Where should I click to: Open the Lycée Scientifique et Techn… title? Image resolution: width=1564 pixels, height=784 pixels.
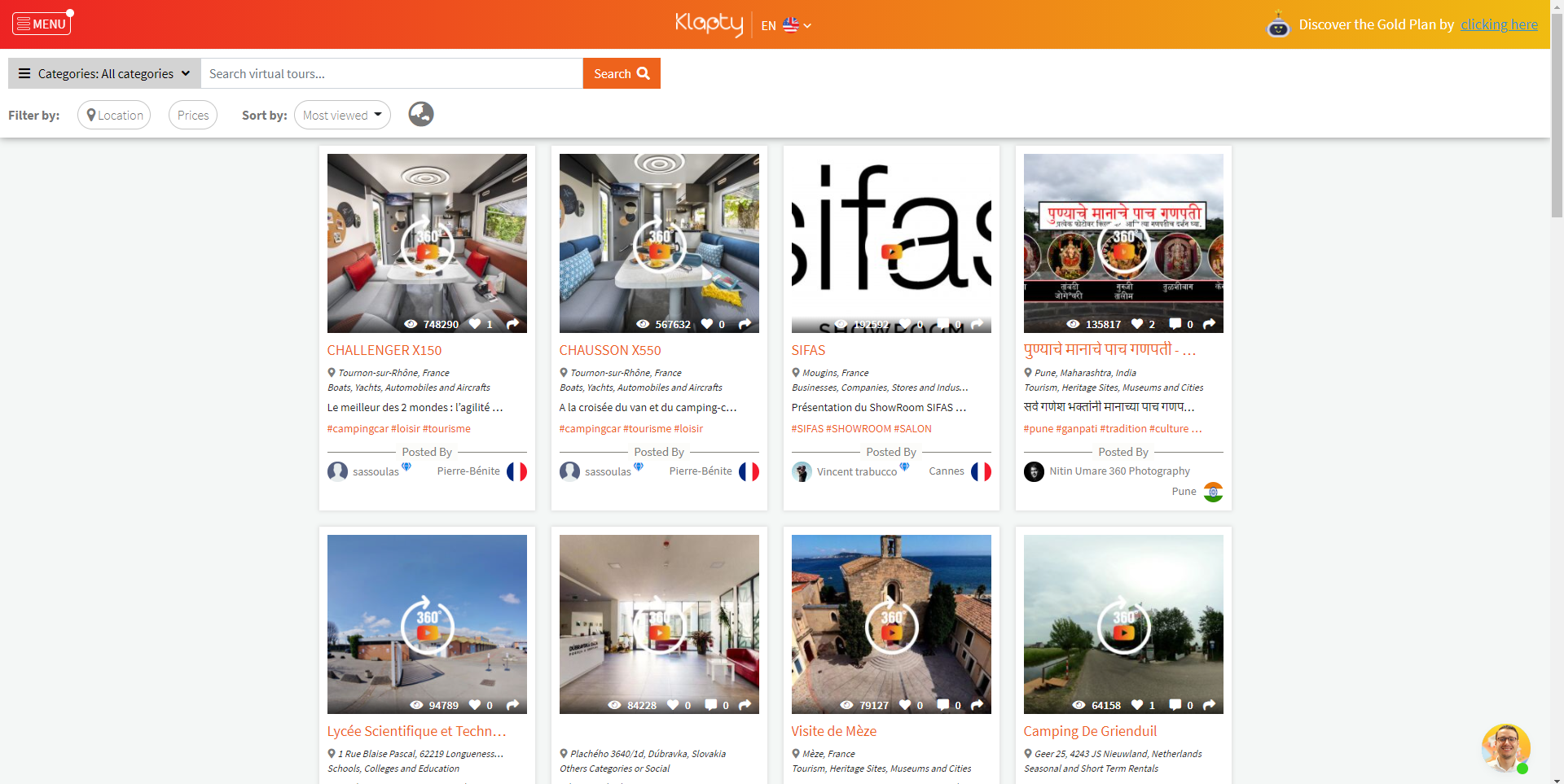point(416,731)
